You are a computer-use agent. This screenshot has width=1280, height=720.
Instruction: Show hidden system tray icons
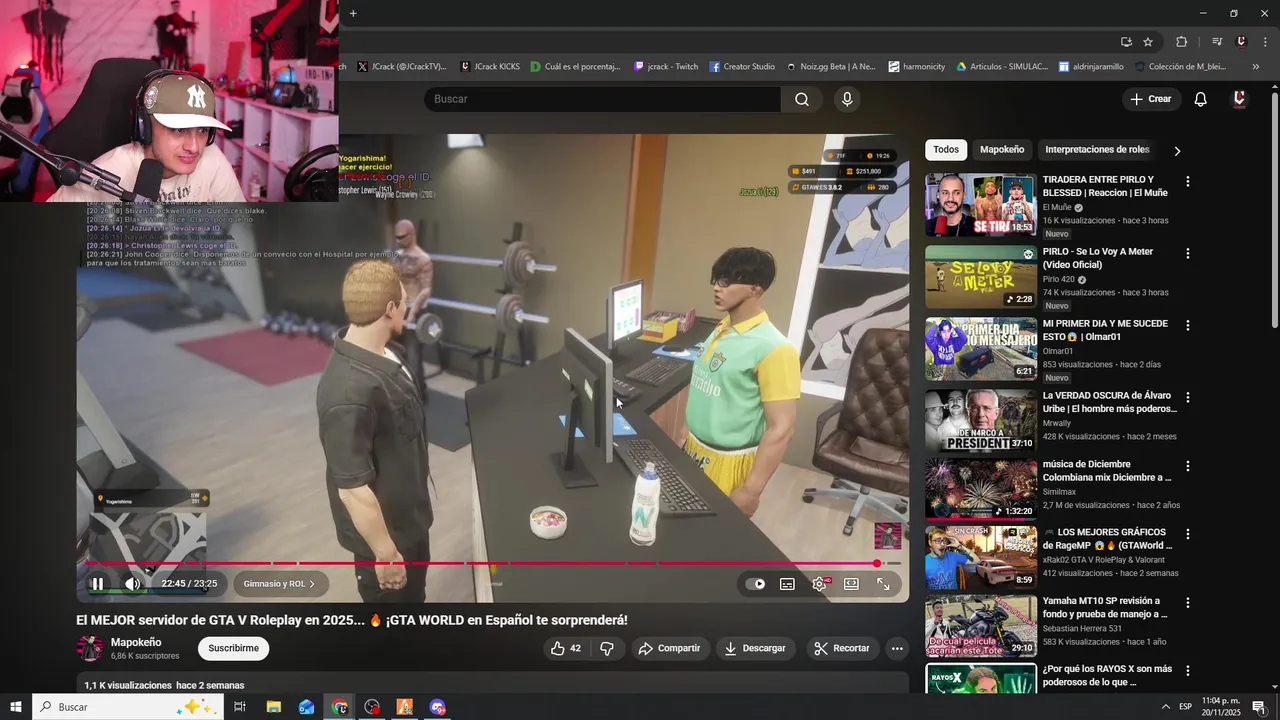tap(1166, 707)
